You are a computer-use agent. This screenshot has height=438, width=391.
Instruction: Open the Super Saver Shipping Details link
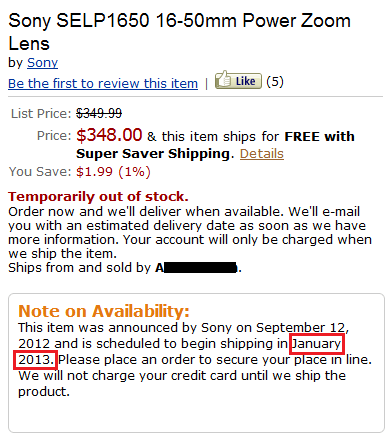click(262, 154)
